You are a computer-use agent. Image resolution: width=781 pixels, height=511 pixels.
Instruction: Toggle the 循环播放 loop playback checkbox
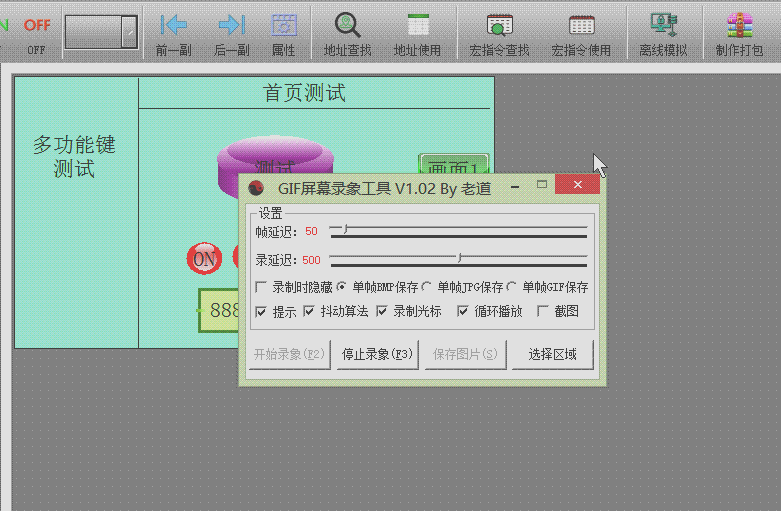click(x=463, y=312)
